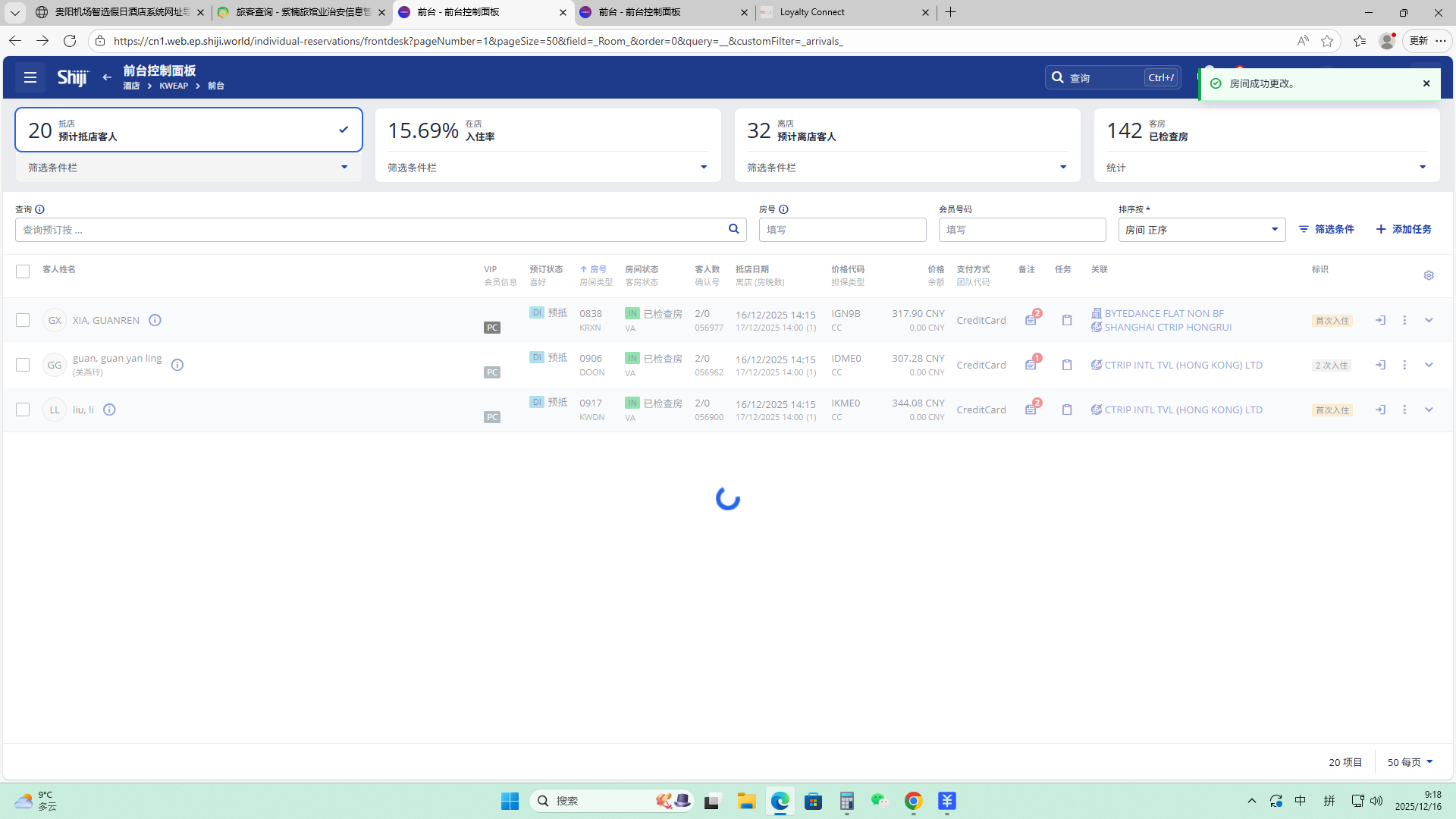
Task: Toggle the select-all checkbox in table header
Action: tap(23, 271)
